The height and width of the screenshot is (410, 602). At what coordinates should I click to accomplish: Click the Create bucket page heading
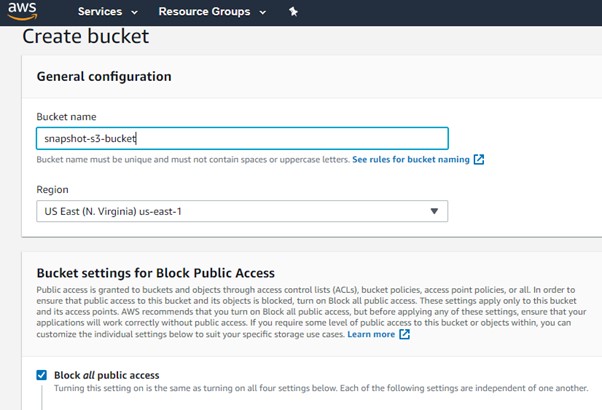[85, 37]
